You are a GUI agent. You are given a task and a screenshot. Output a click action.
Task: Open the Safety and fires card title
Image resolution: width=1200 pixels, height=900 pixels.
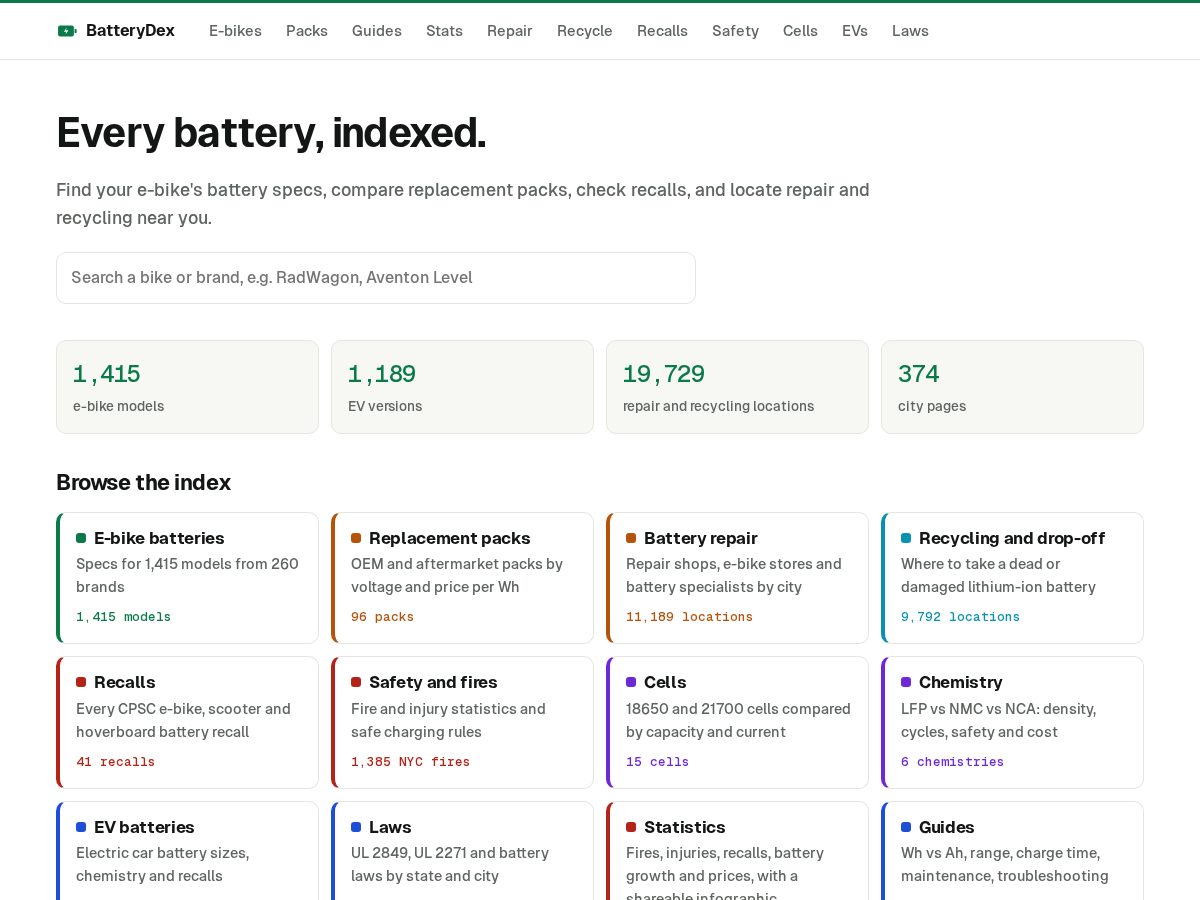433,682
